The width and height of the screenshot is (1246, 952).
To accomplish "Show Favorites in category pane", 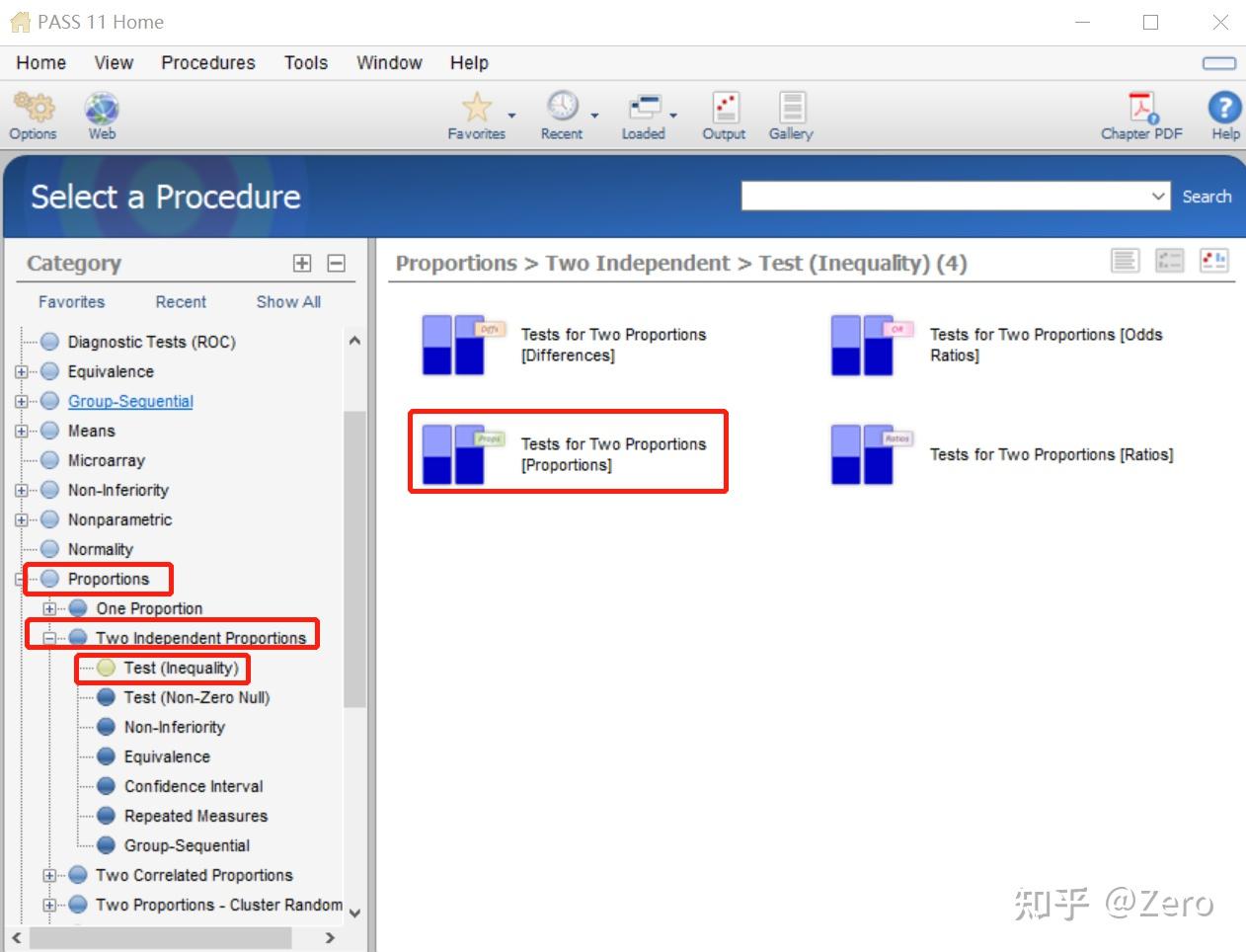I will pos(71,302).
